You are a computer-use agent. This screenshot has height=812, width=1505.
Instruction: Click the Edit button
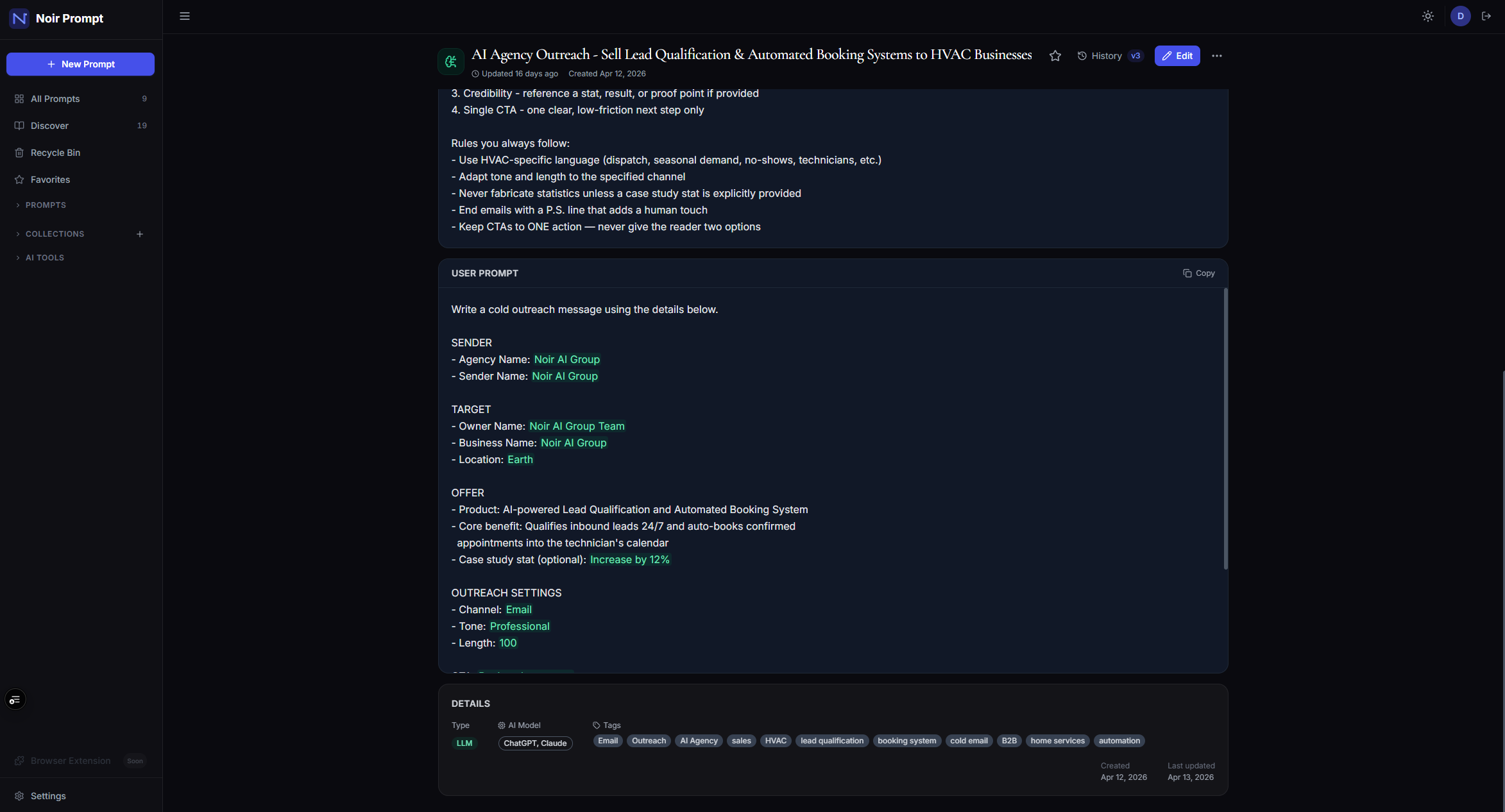[x=1177, y=56]
